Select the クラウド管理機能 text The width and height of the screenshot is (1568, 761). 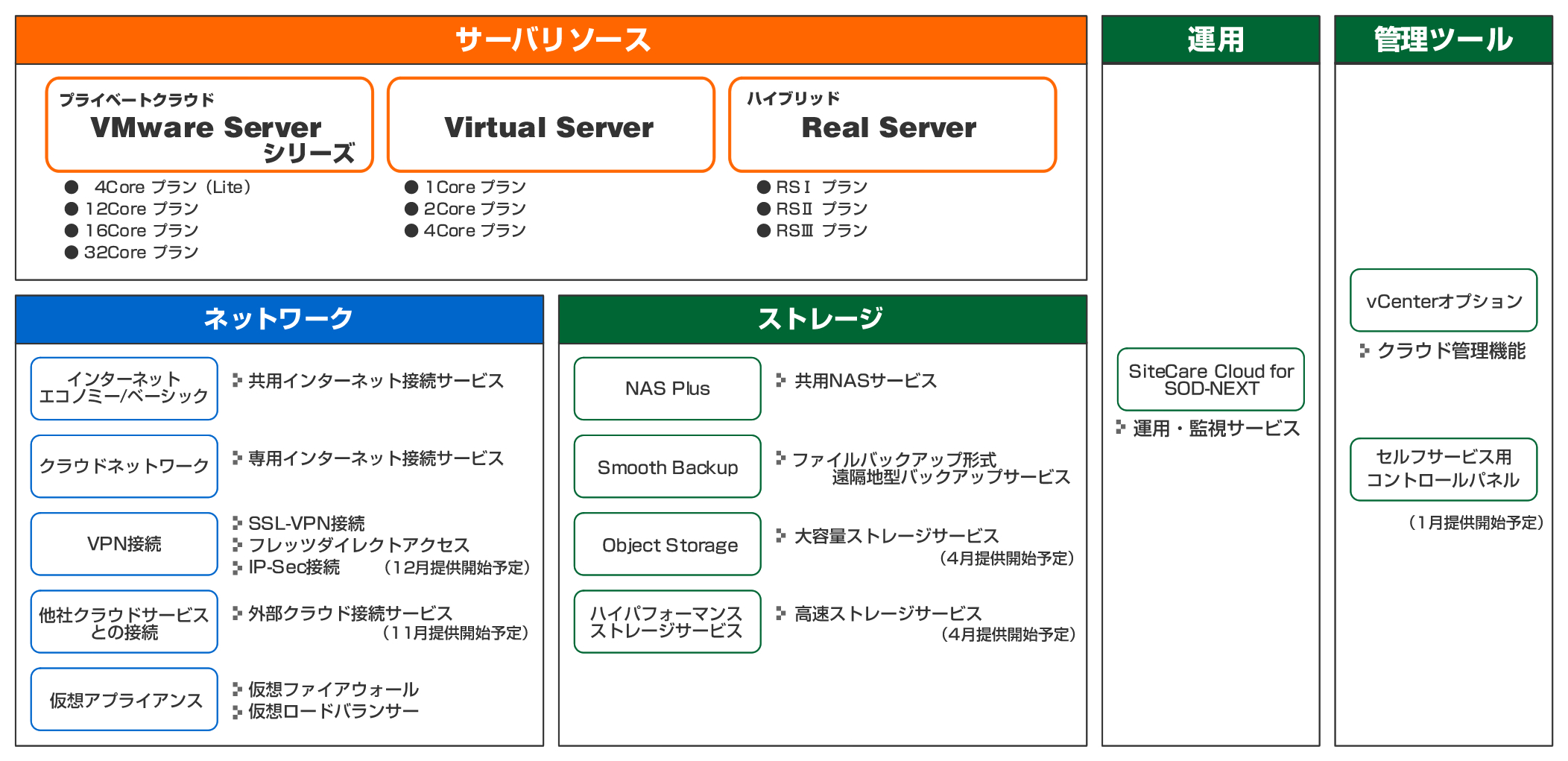tap(1451, 350)
